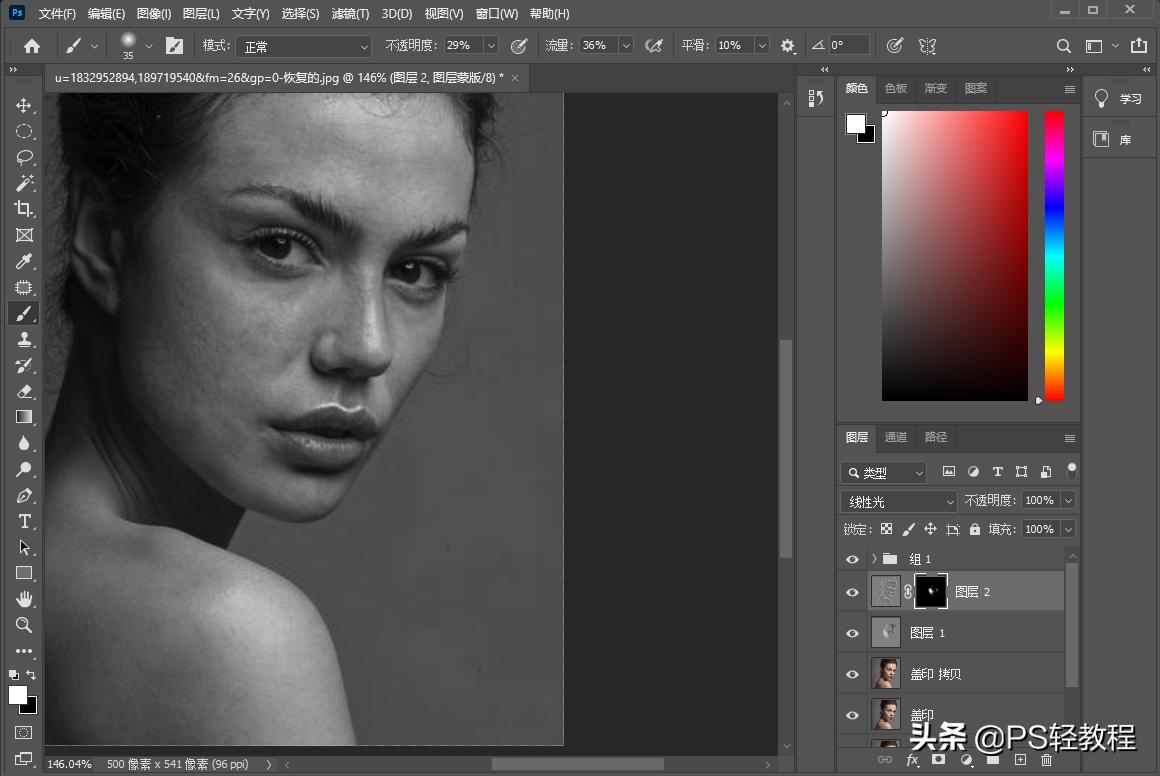Select the Move tool
The image size is (1160, 776).
tap(24, 106)
